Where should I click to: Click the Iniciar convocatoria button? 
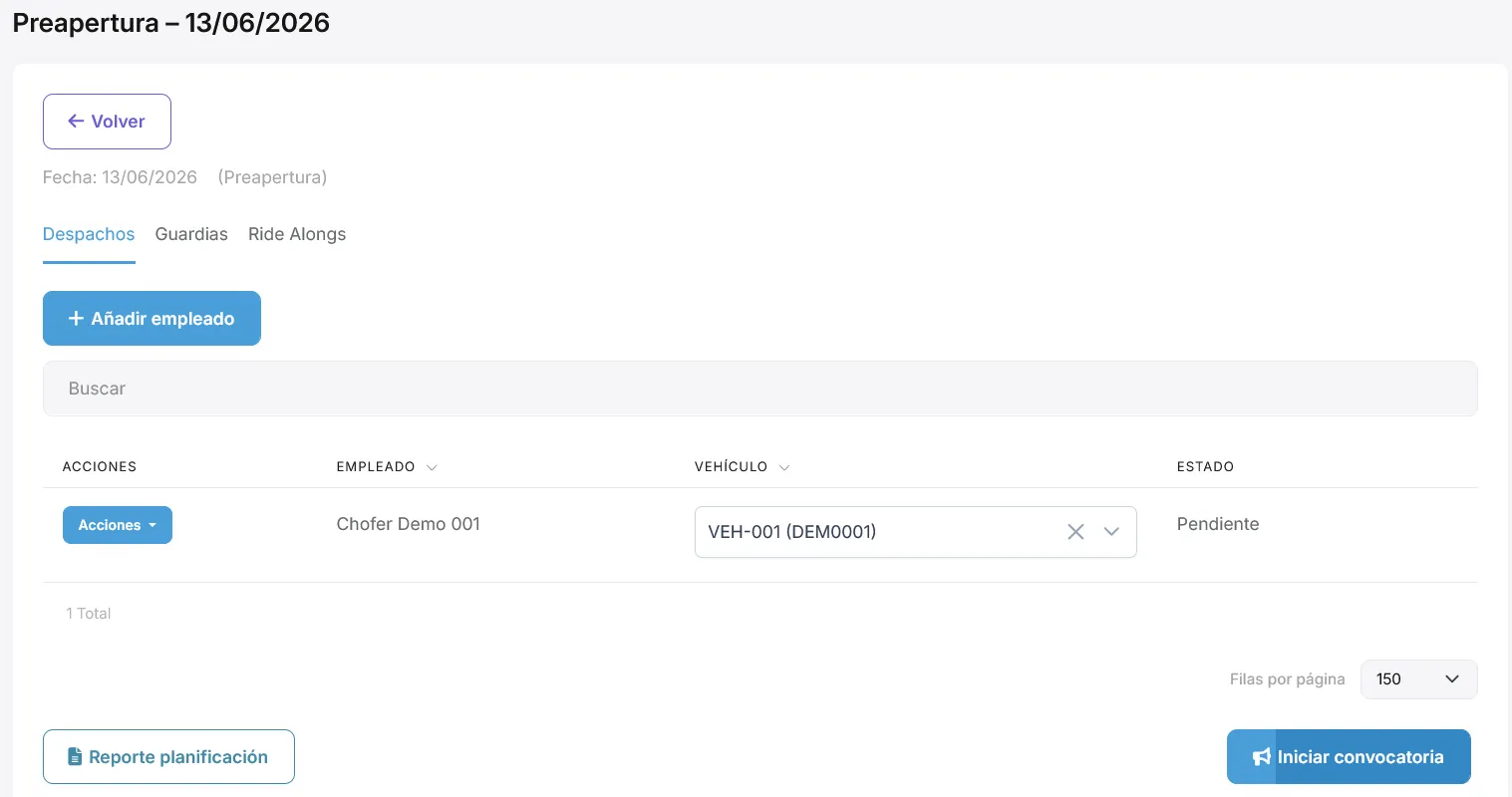[1349, 757]
